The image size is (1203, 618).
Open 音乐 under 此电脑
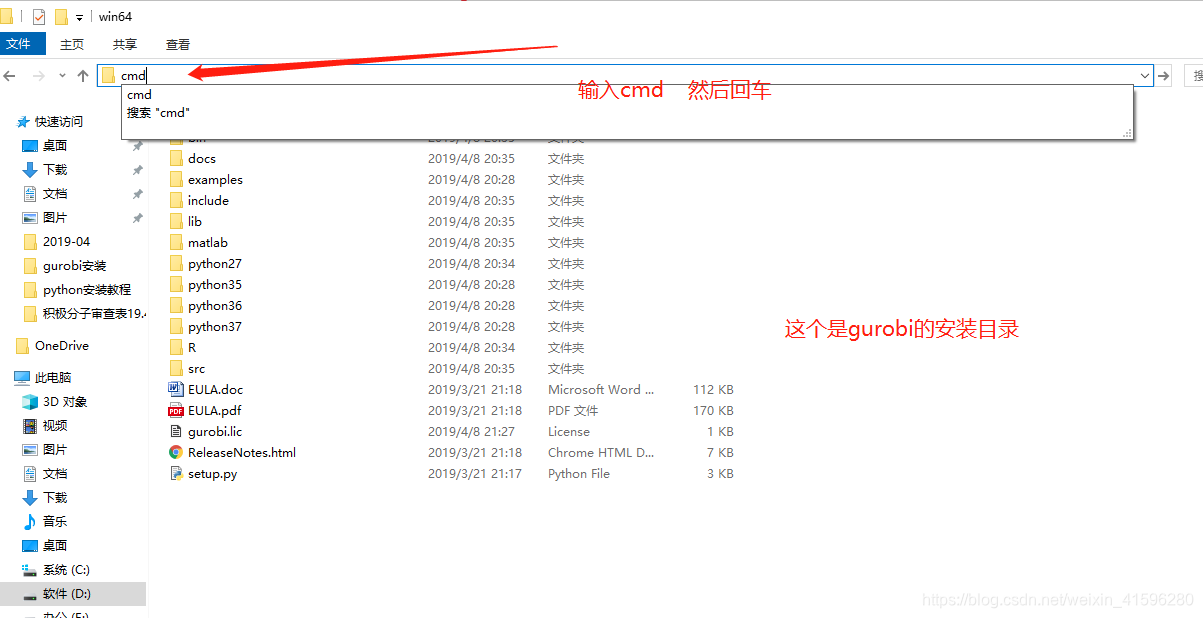coord(55,522)
